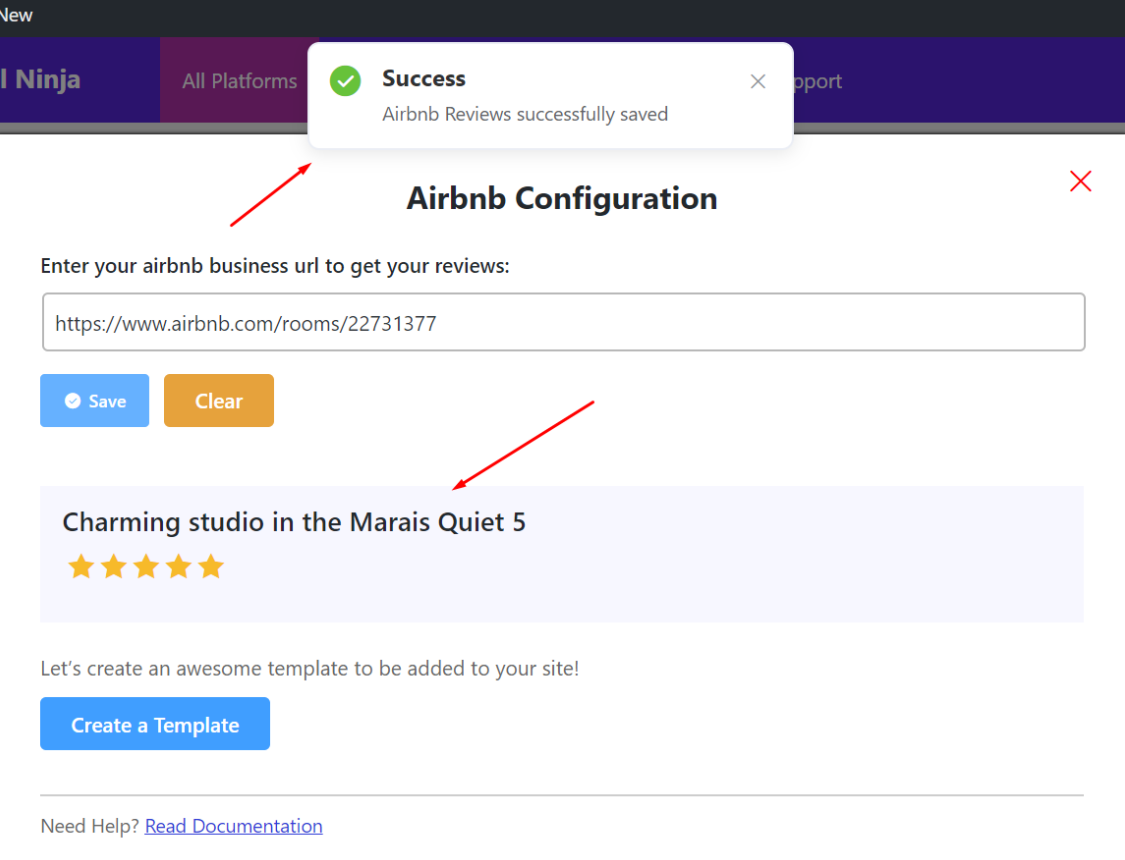Click the third rating star

coord(146,568)
